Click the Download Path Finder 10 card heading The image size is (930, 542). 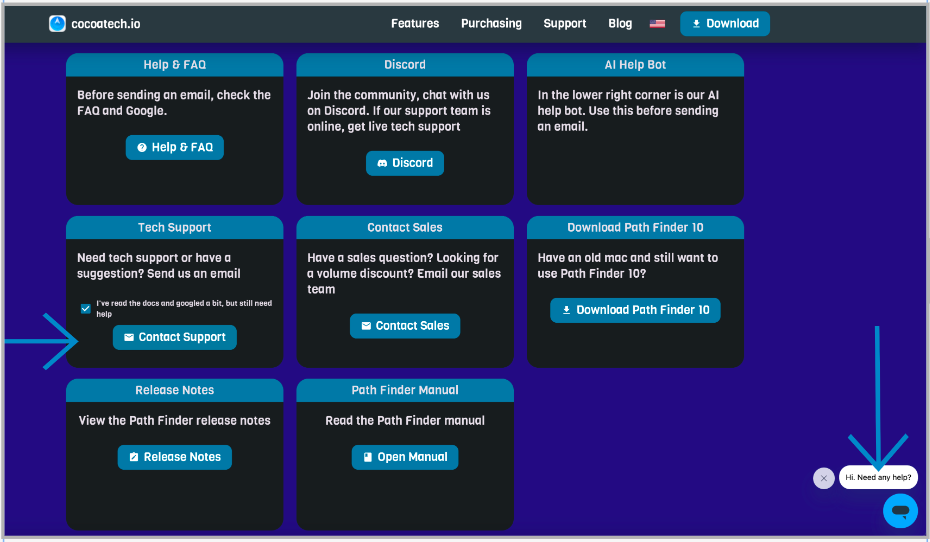[x=635, y=228]
